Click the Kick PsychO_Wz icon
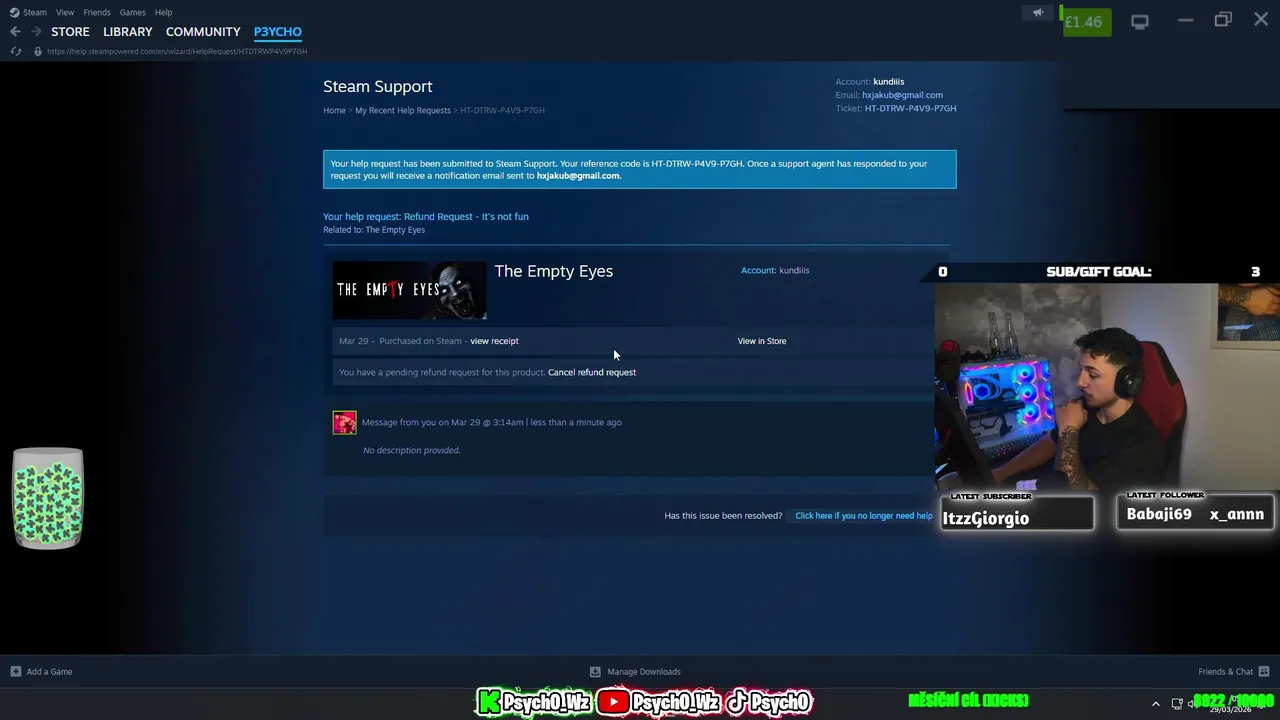Viewport: 1280px width, 720px height. click(x=489, y=702)
